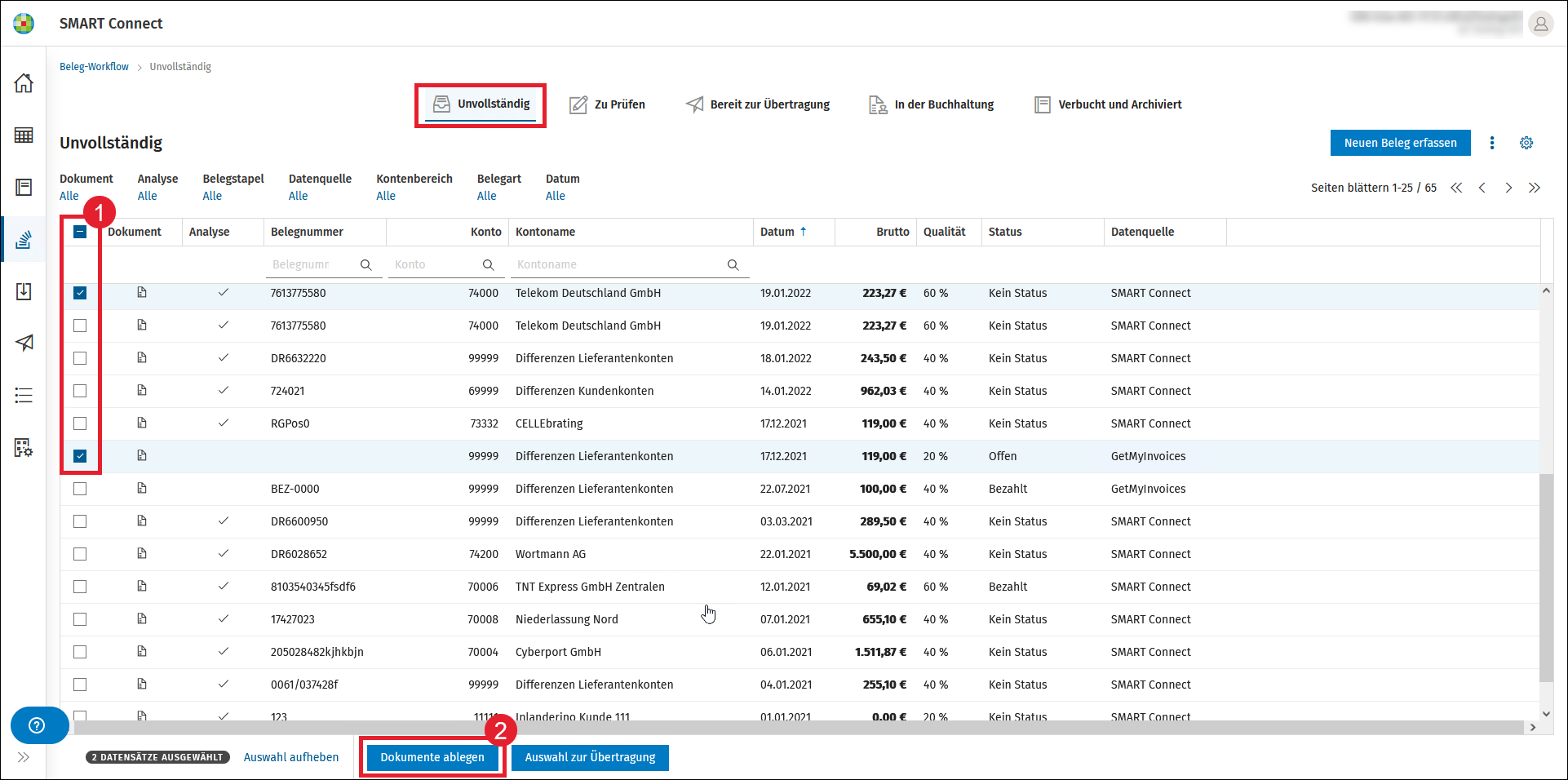Screen dimensions: 1568x780
Task: Open the Analyse filter dropdown Alle
Action: click(x=147, y=196)
